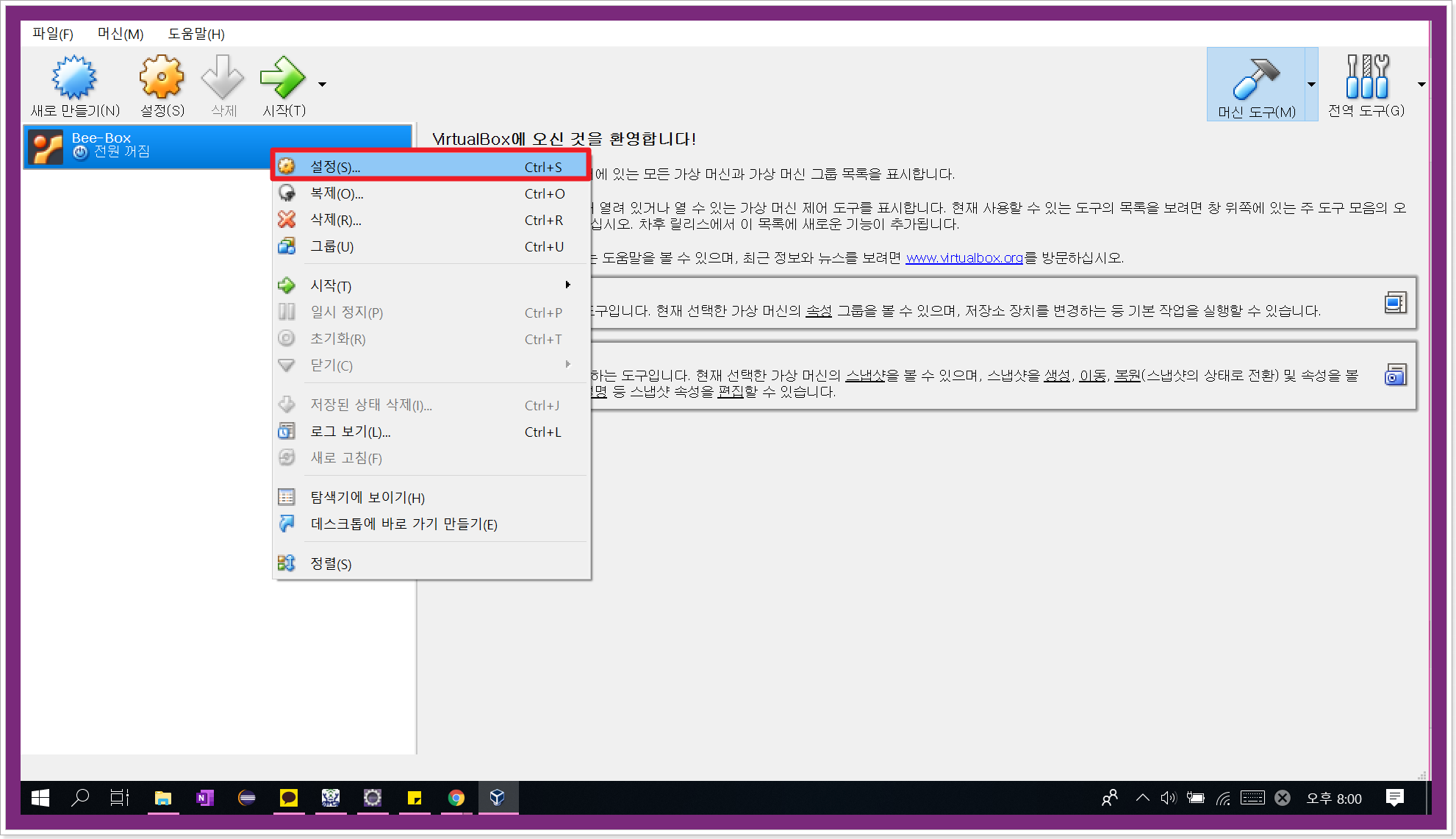Expand the 시작(T) toolbar dropdown arrow
This screenshot has width=1456, height=839.
(322, 85)
